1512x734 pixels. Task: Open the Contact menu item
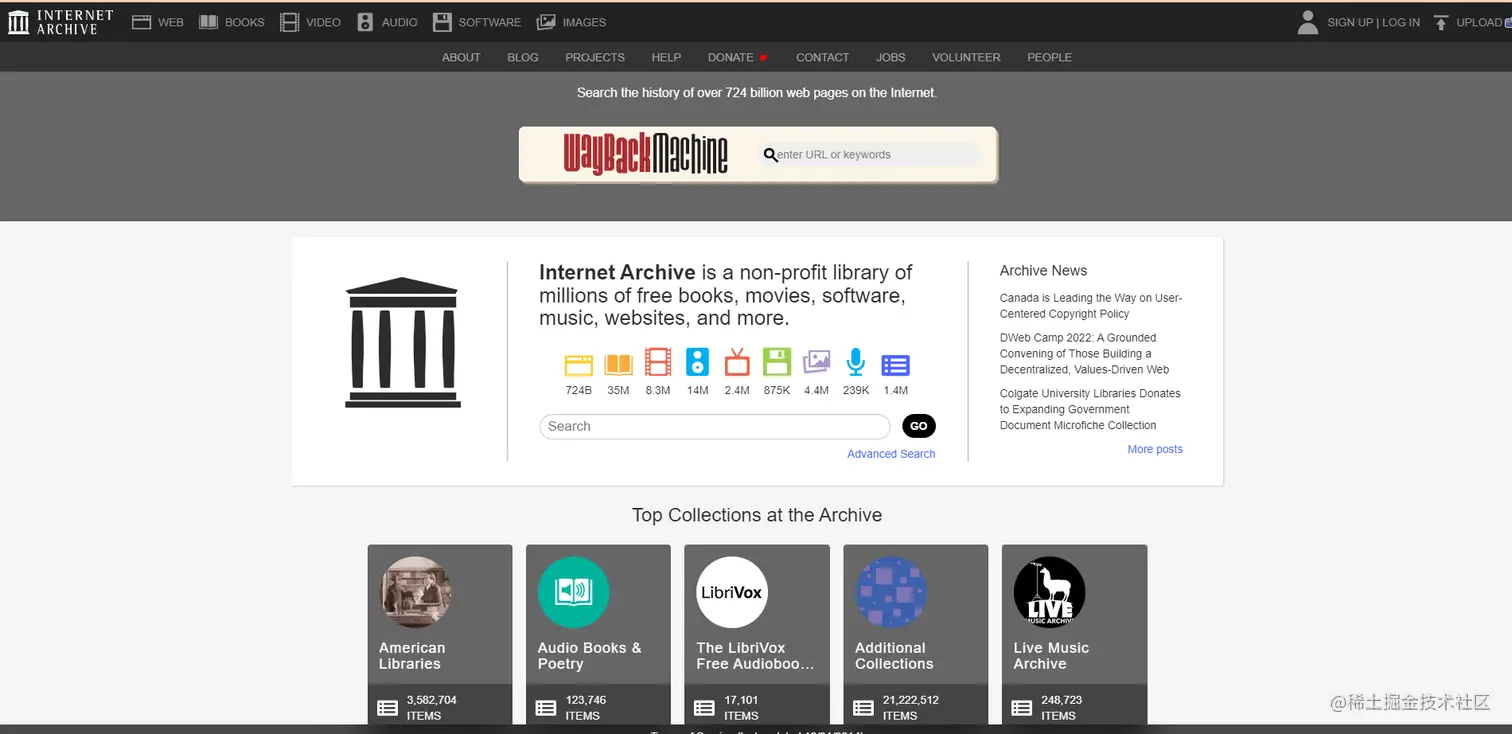(x=822, y=57)
